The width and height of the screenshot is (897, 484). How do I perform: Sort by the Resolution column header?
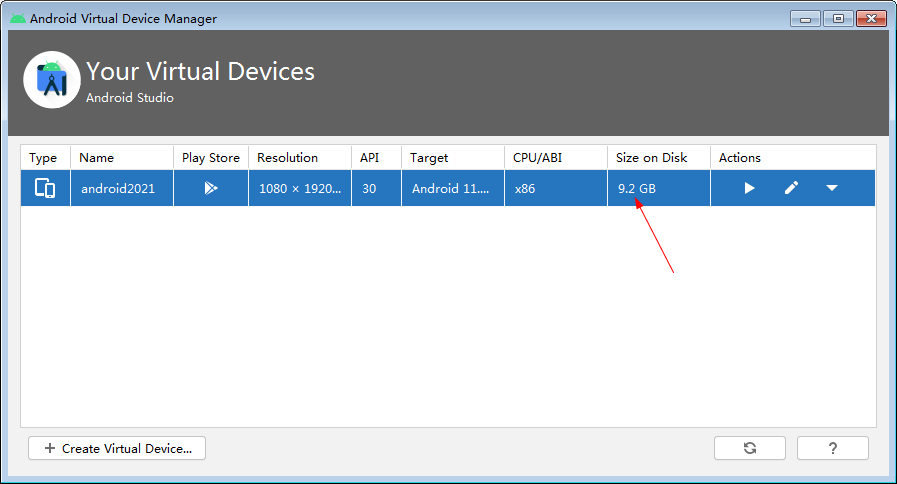tap(300, 157)
